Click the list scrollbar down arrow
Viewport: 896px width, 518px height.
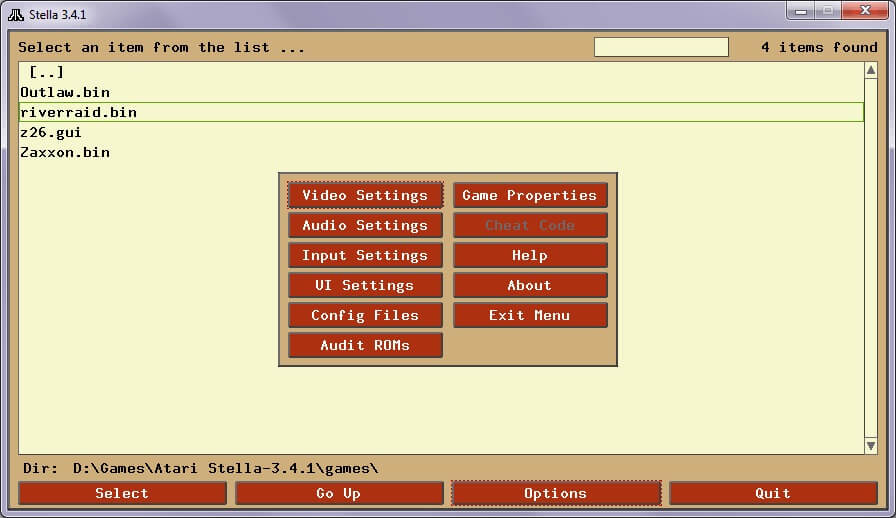coord(871,446)
